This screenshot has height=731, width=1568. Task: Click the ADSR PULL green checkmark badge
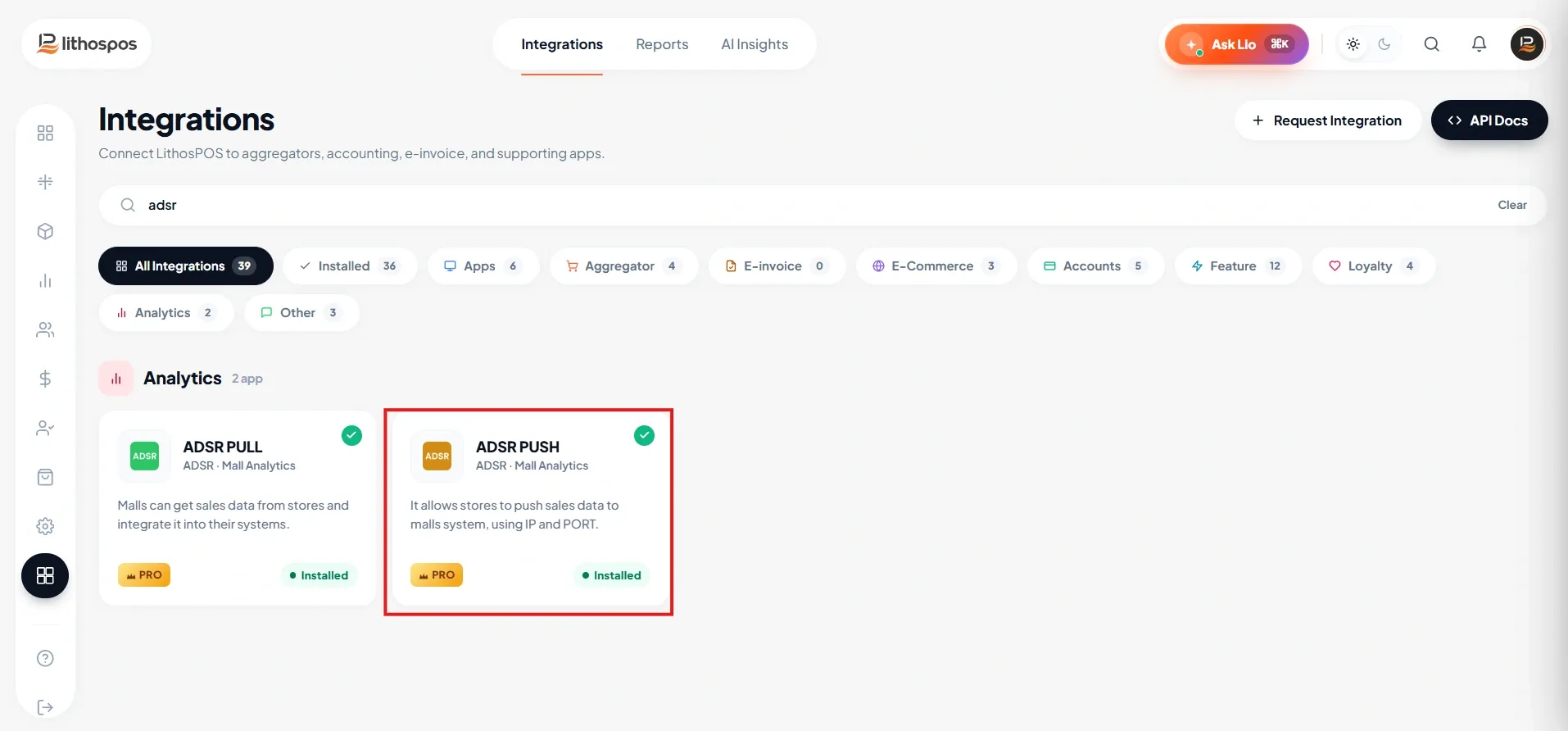coord(351,435)
